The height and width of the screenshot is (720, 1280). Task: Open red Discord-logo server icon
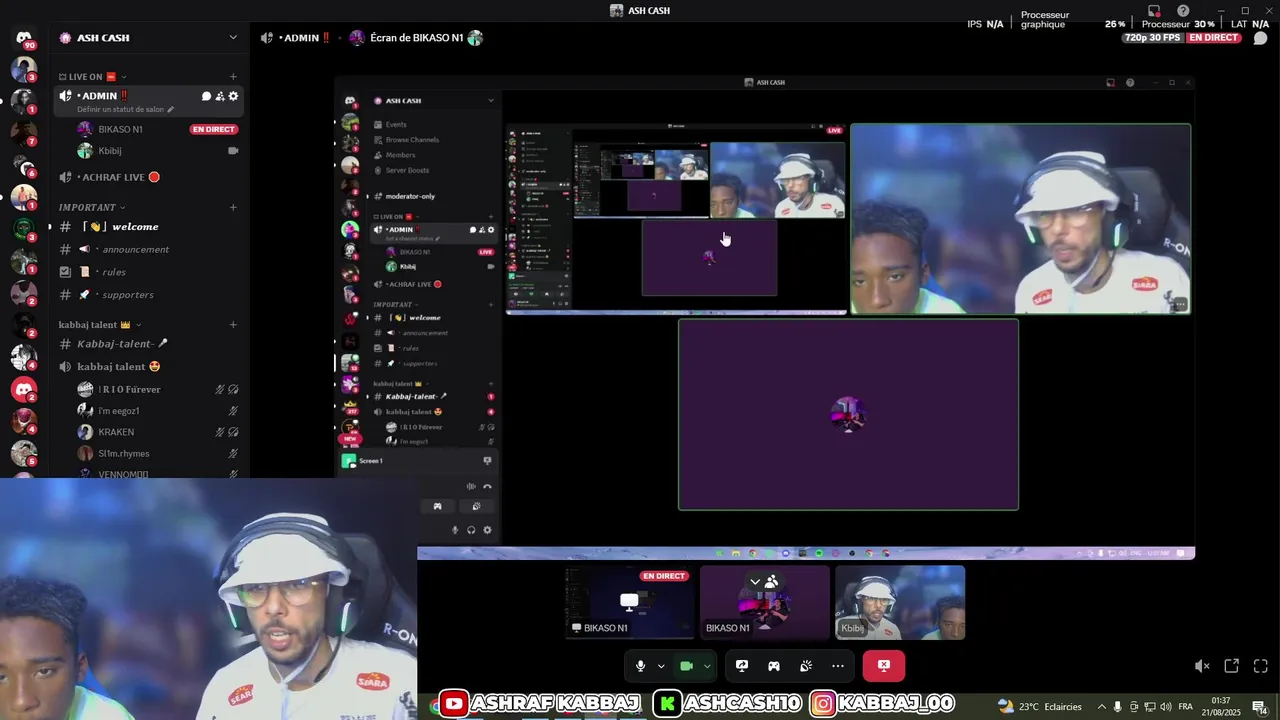tap(24, 390)
